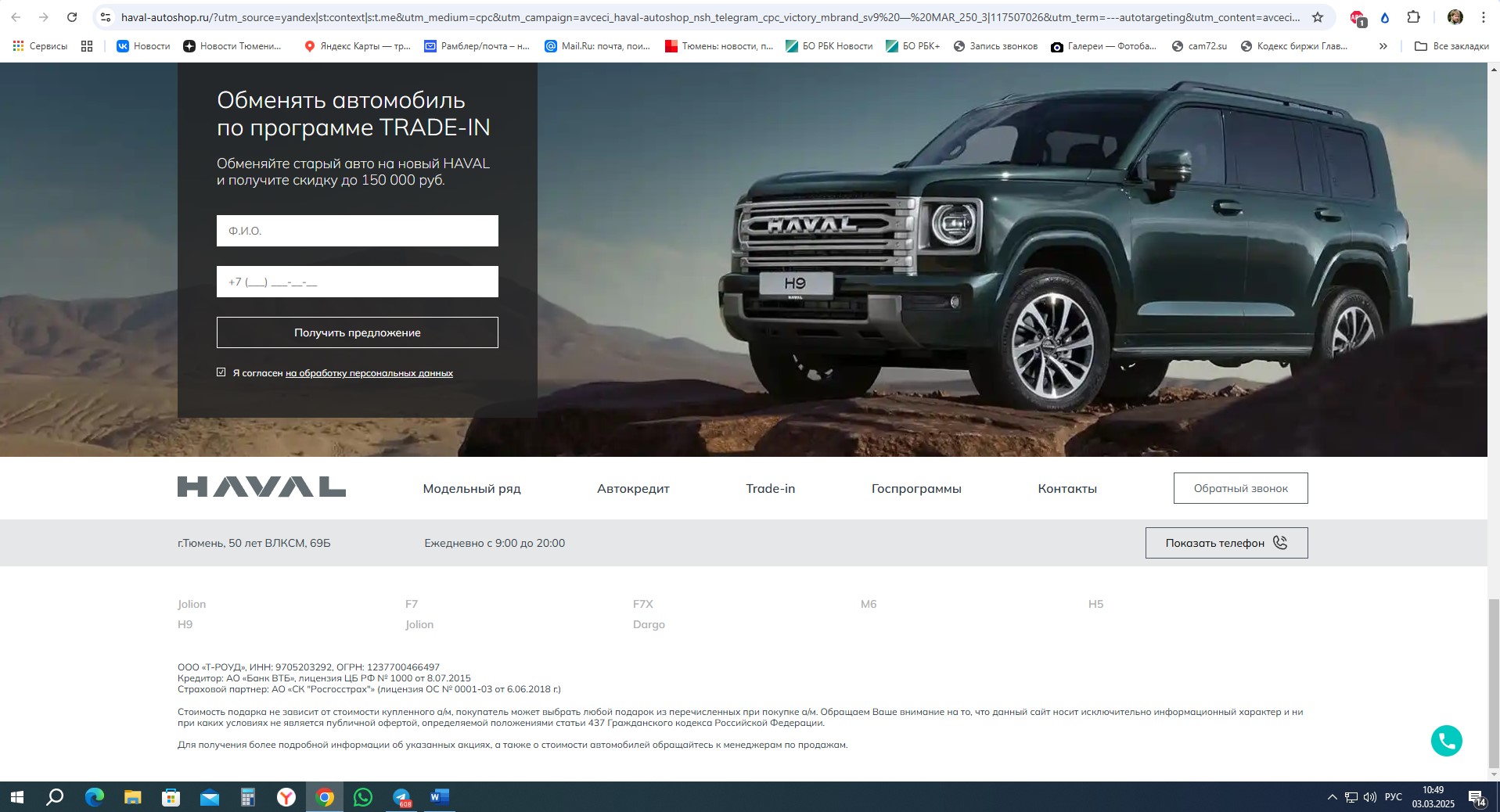Screen dimensions: 1500x812
Task: Open the volume control in system tray
Action: coord(1370,797)
